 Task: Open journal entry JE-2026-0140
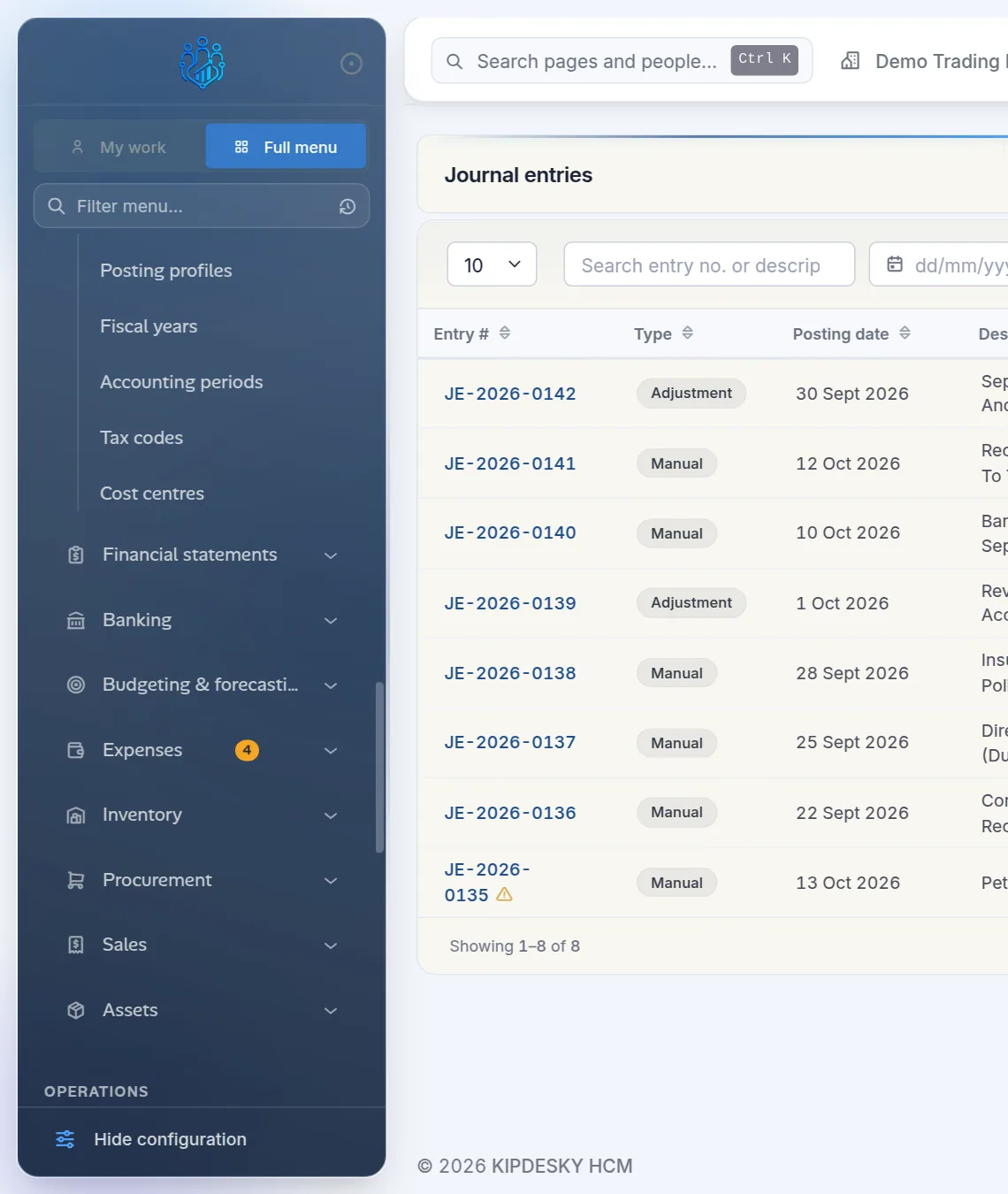pos(510,532)
